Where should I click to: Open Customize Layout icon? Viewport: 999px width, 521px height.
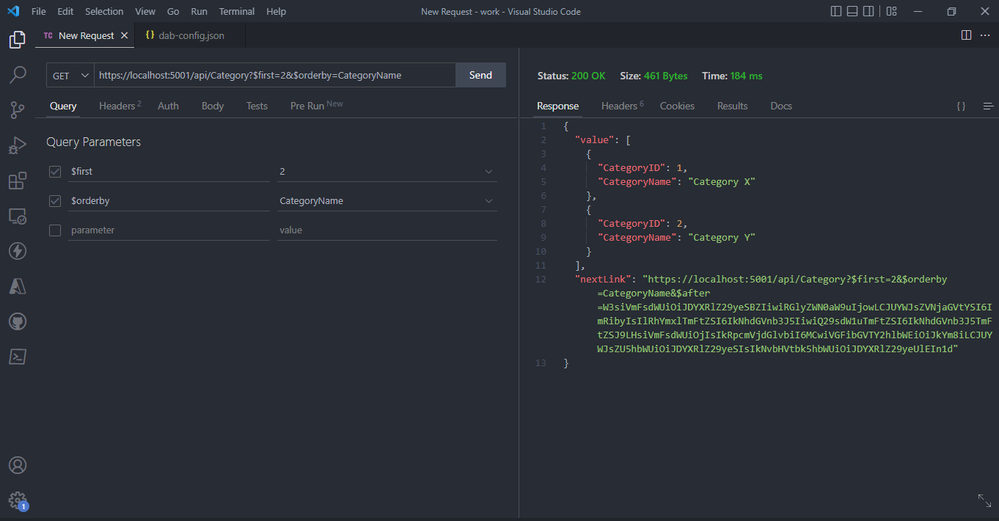click(x=891, y=11)
